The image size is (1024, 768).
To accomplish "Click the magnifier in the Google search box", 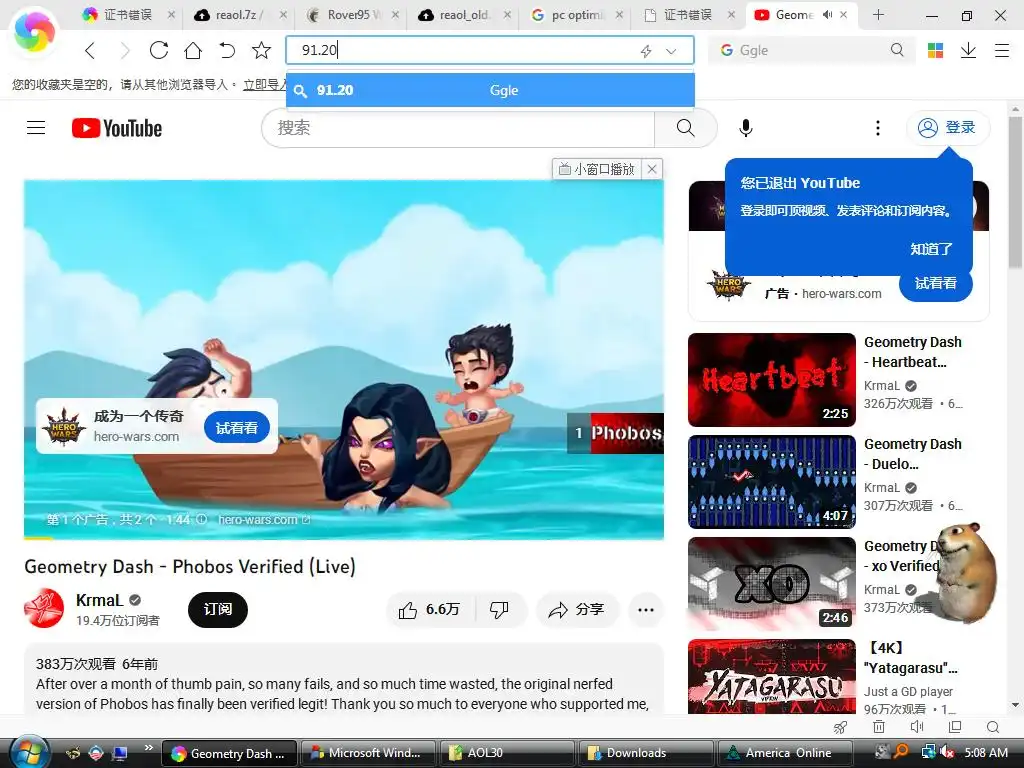I will click(897, 50).
